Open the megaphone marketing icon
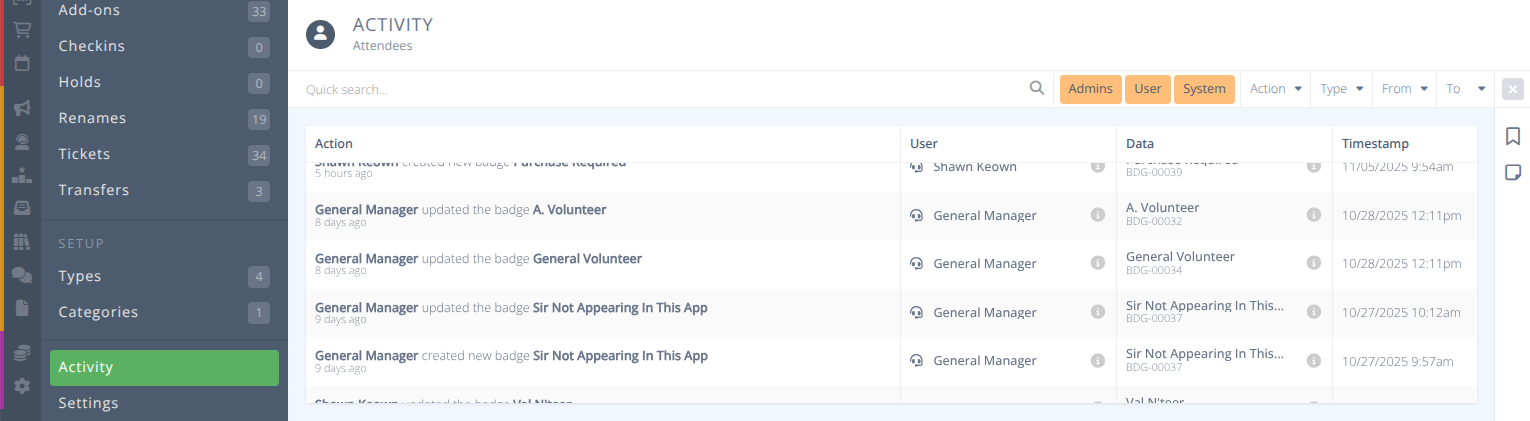 (21, 108)
